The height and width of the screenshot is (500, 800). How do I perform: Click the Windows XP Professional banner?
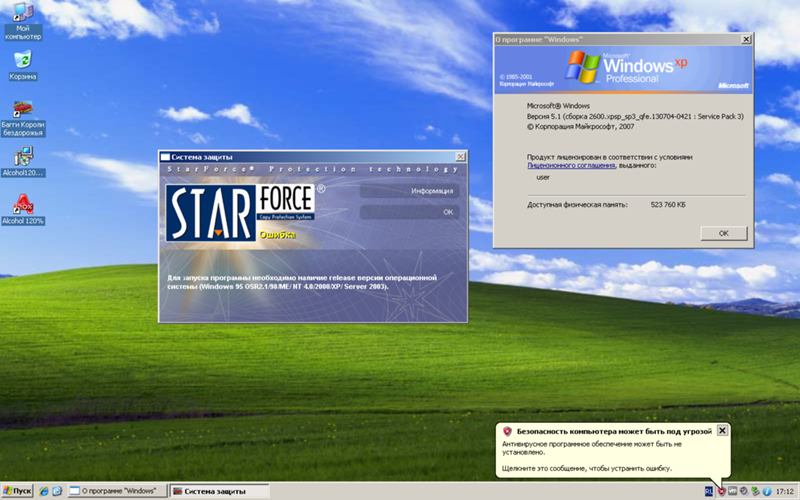(x=623, y=69)
